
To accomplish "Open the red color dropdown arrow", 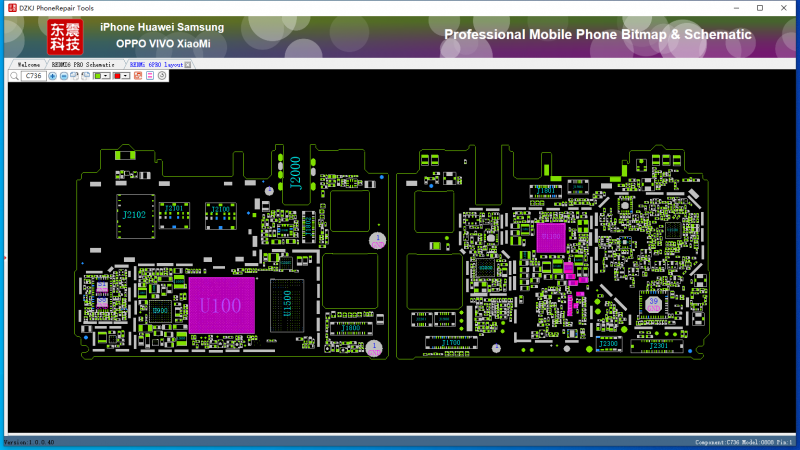I will [x=126, y=76].
